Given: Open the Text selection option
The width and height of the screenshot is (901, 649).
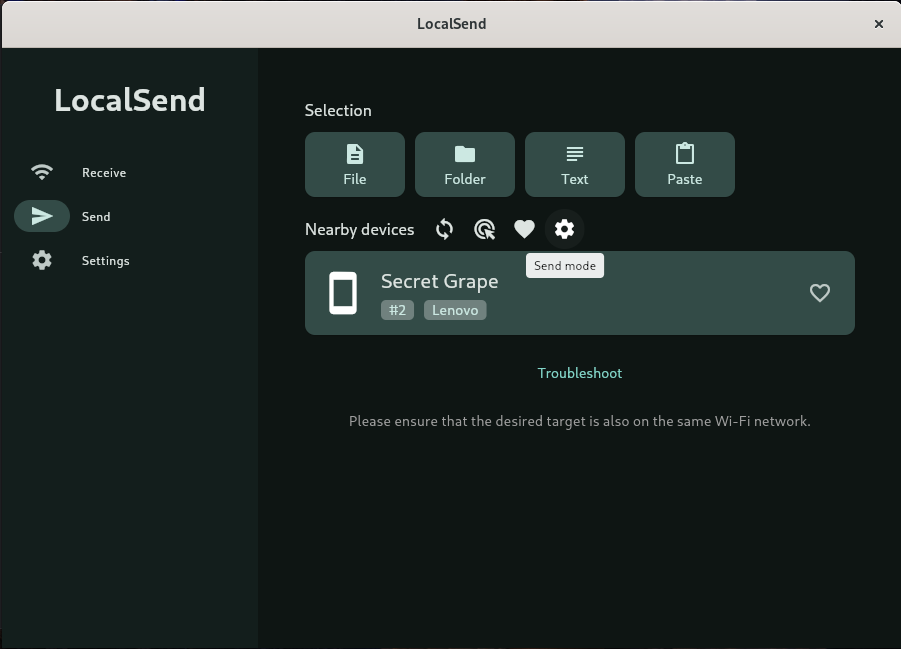Looking at the screenshot, I should [x=575, y=164].
